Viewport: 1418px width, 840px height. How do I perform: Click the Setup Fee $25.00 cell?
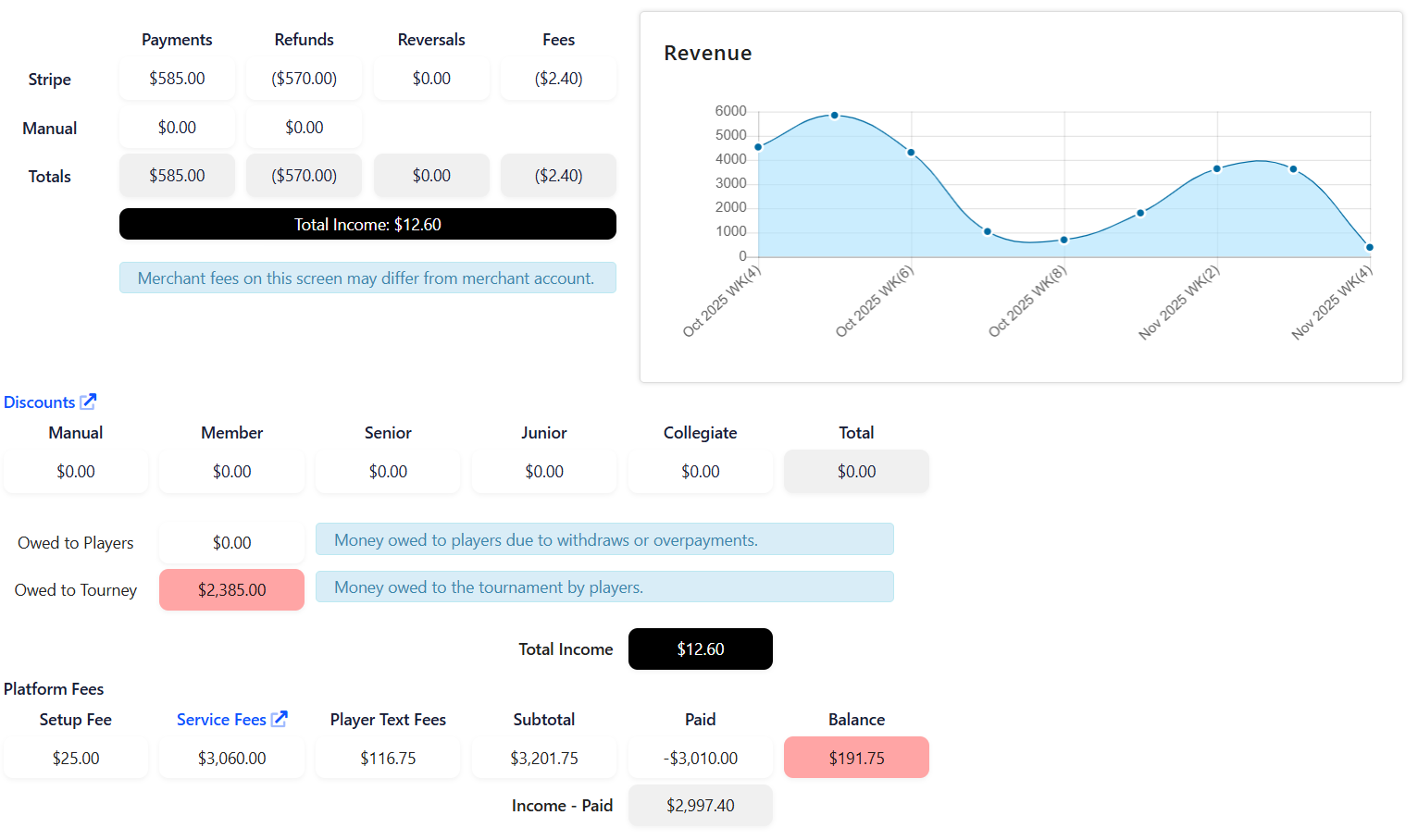76,759
